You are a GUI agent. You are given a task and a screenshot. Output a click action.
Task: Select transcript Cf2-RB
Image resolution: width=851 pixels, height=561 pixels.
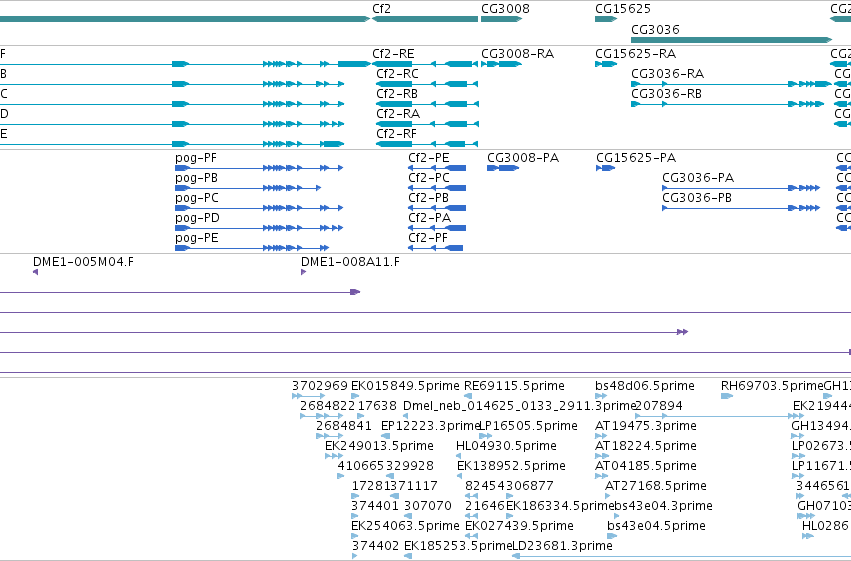coord(427,104)
